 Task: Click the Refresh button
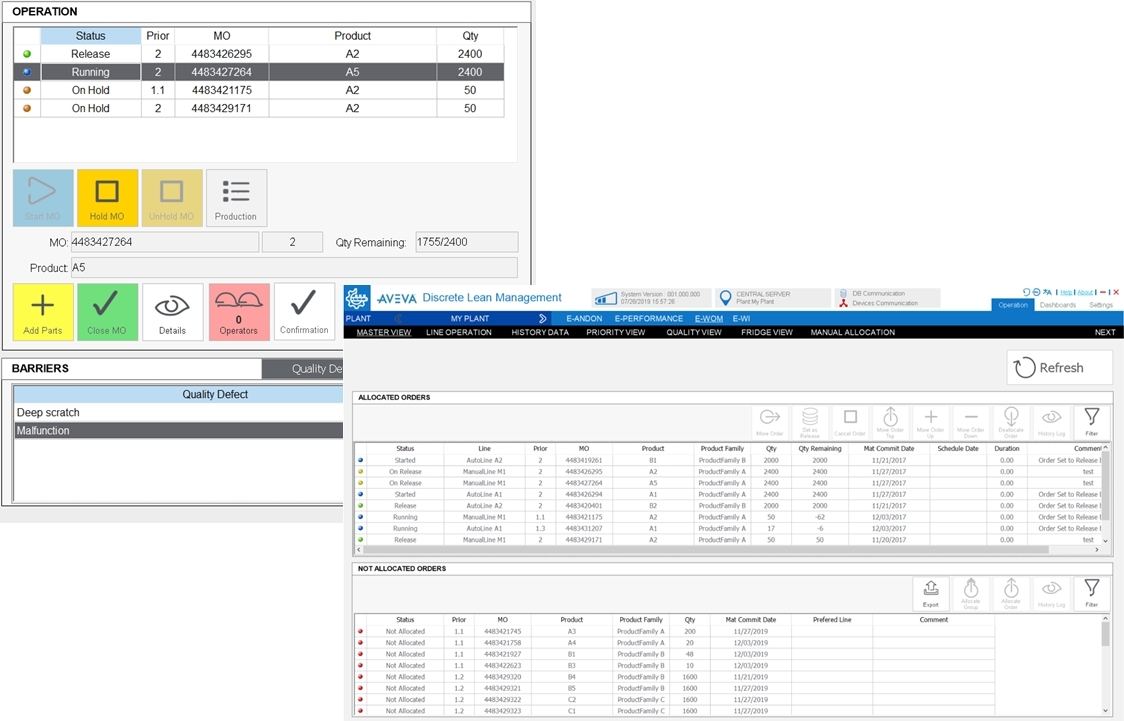tap(1059, 368)
